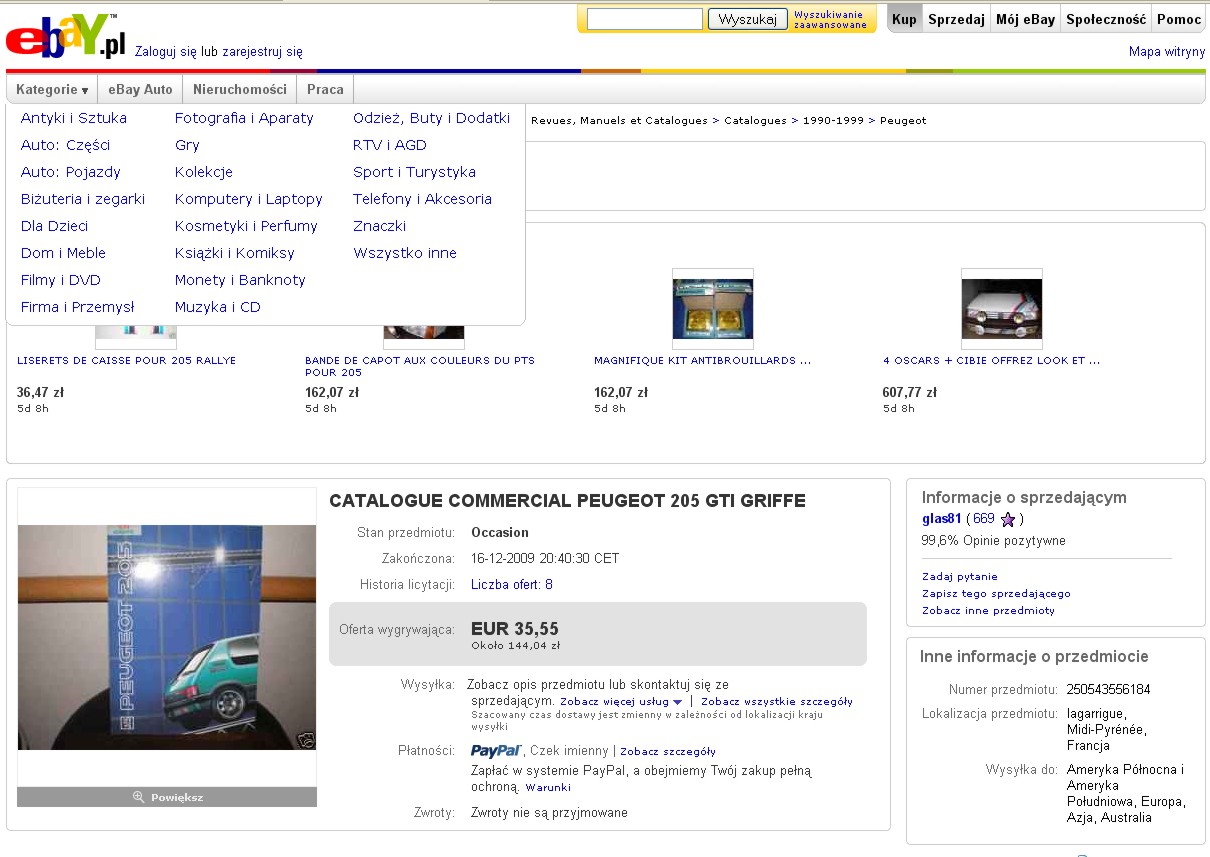
Task: Open the eBay Auto tab
Action: tap(140, 89)
